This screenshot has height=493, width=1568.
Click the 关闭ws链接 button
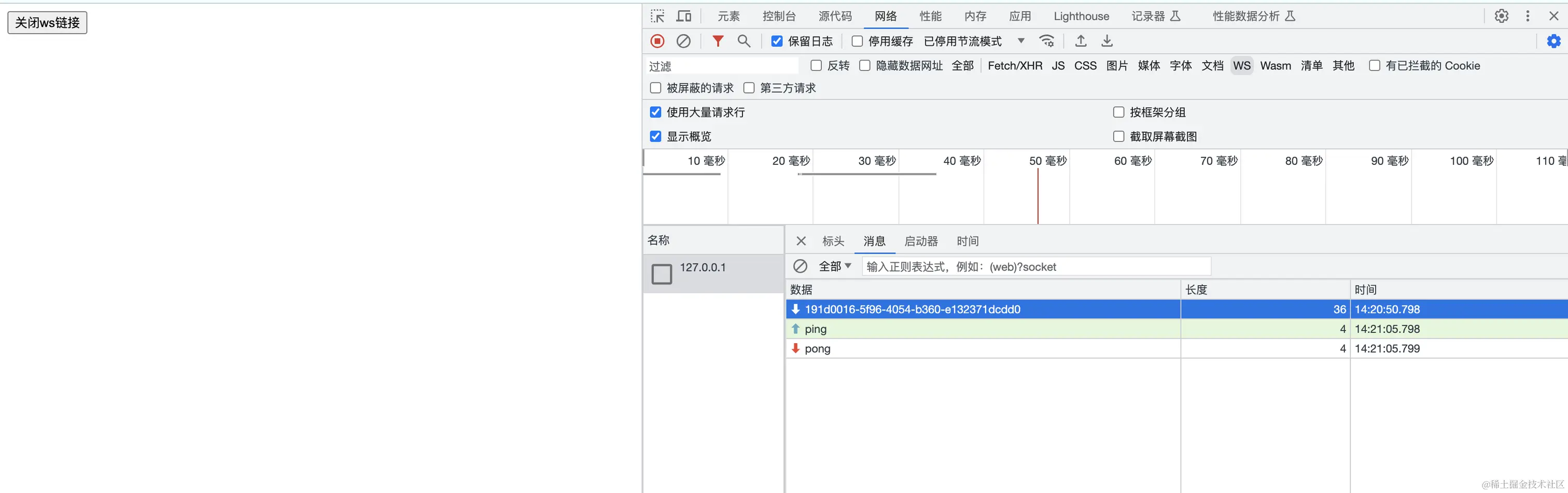click(x=48, y=22)
